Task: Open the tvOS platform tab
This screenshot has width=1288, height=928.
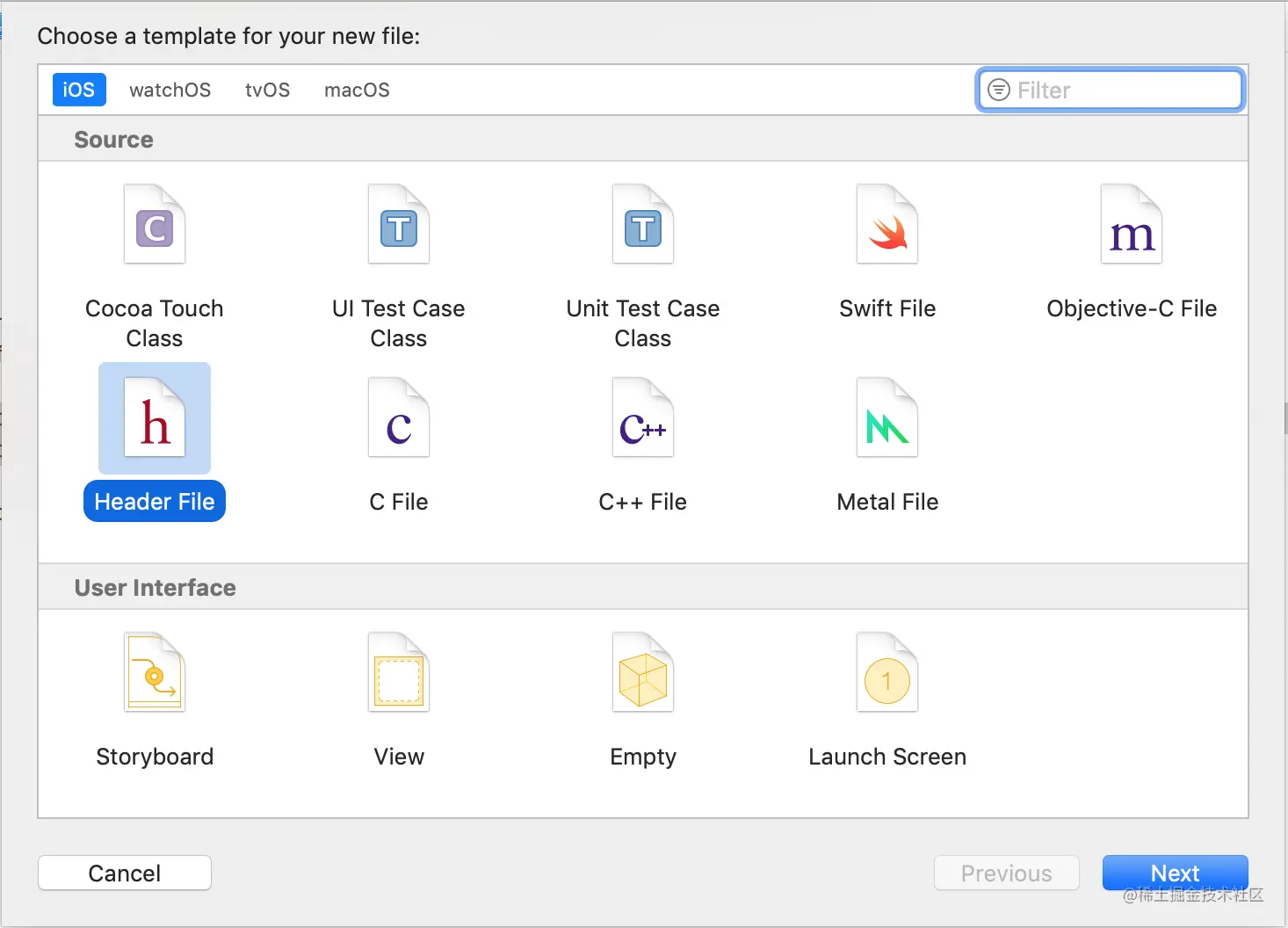Action: click(x=267, y=90)
